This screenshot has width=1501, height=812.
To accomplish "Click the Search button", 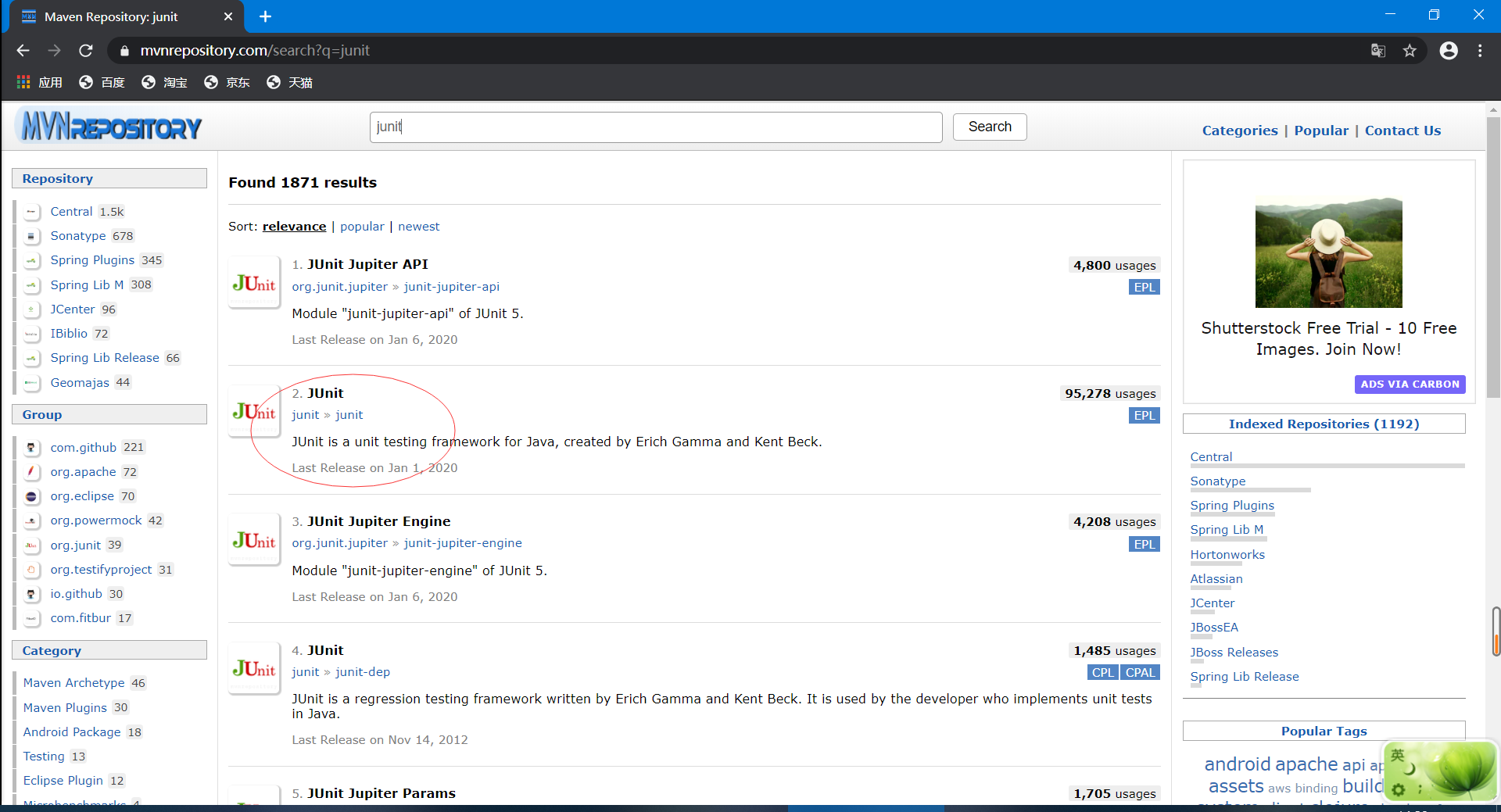I will pos(990,127).
